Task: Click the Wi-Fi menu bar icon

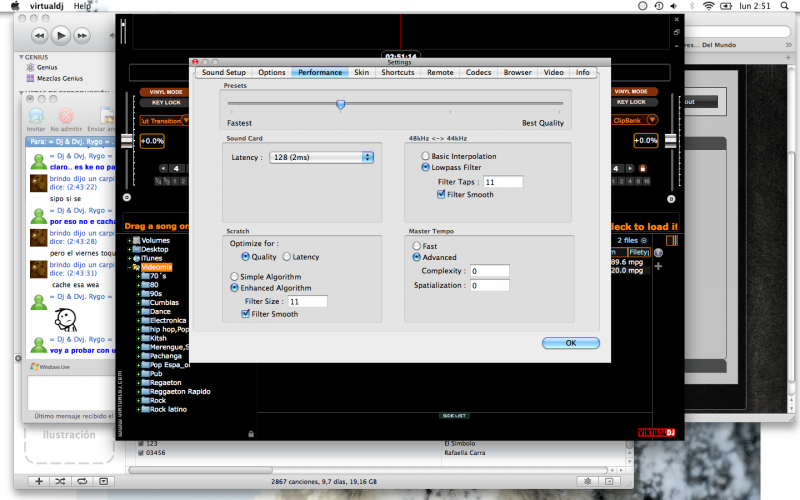Action: point(708,6)
